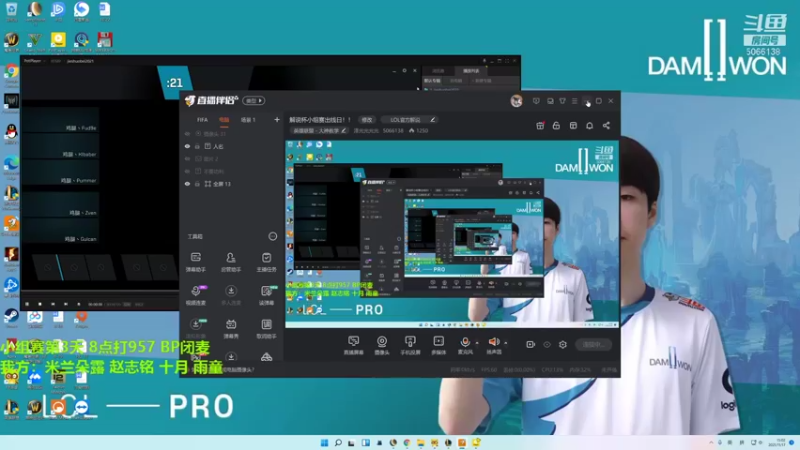Open the skin shirt icon in the title bar
This screenshot has height=450, width=800.
pos(562,101)
